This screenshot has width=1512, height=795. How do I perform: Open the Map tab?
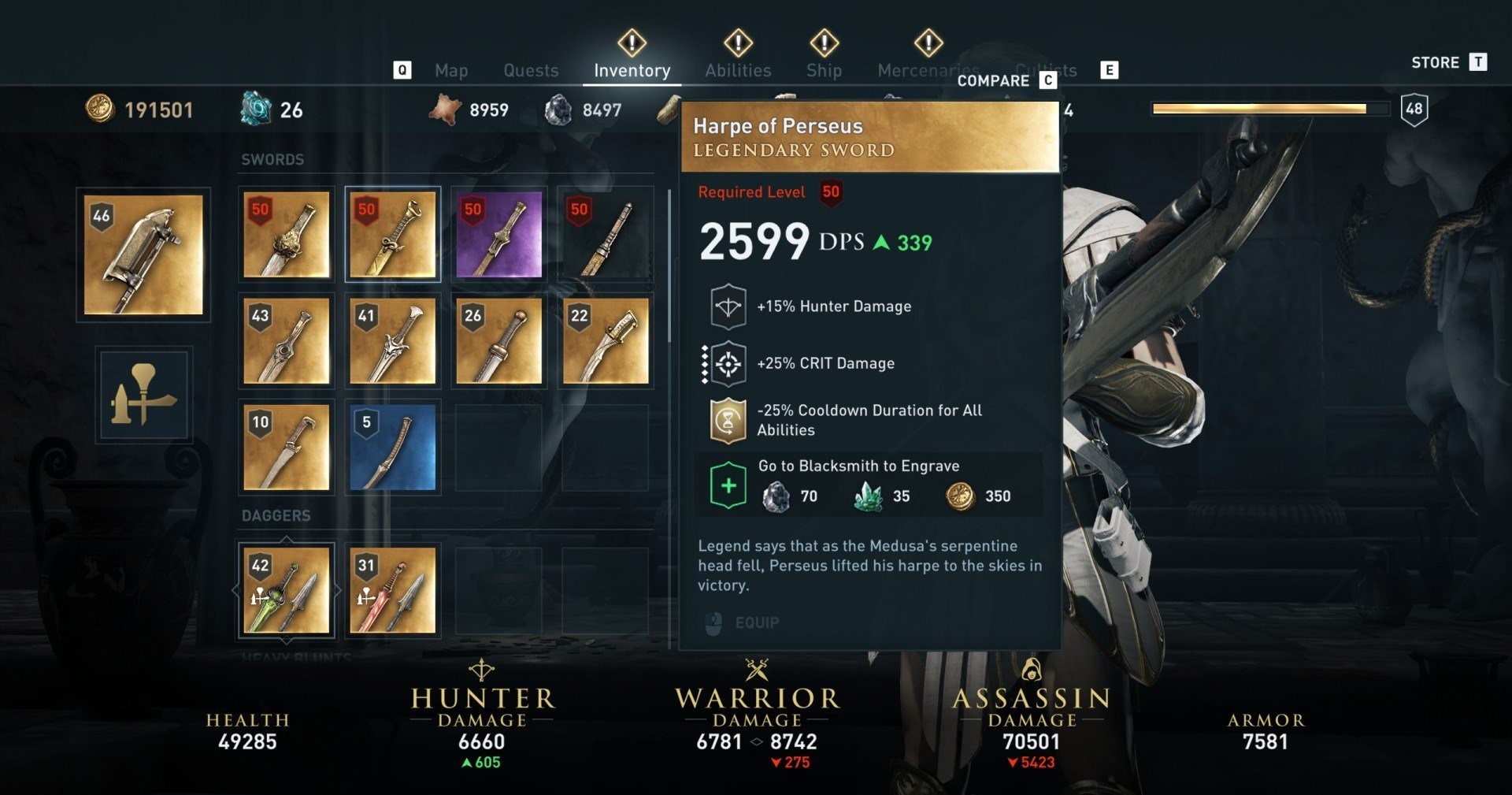pyautogui.click(x=451, y=70)
